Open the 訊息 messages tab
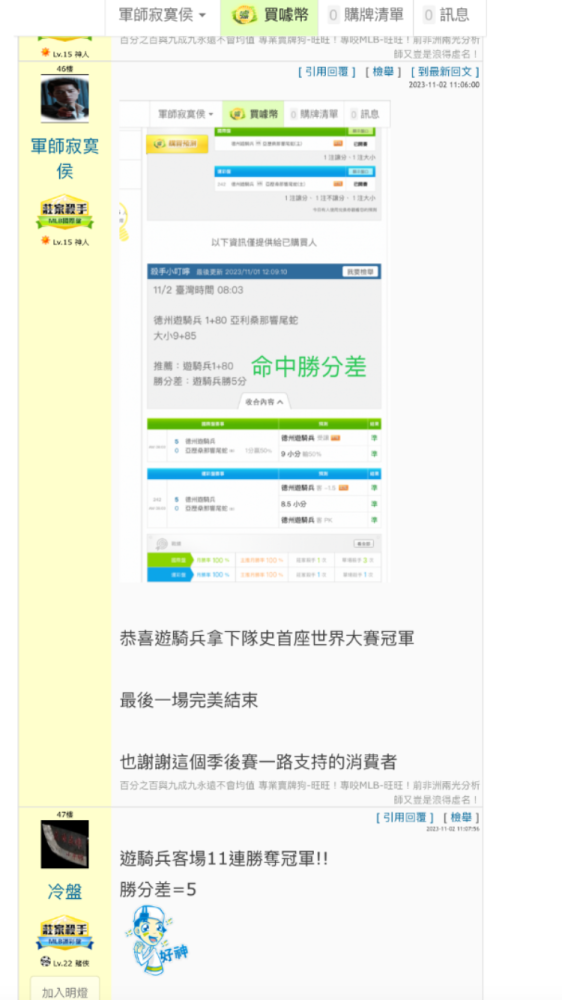 click(x=448, y=15)
